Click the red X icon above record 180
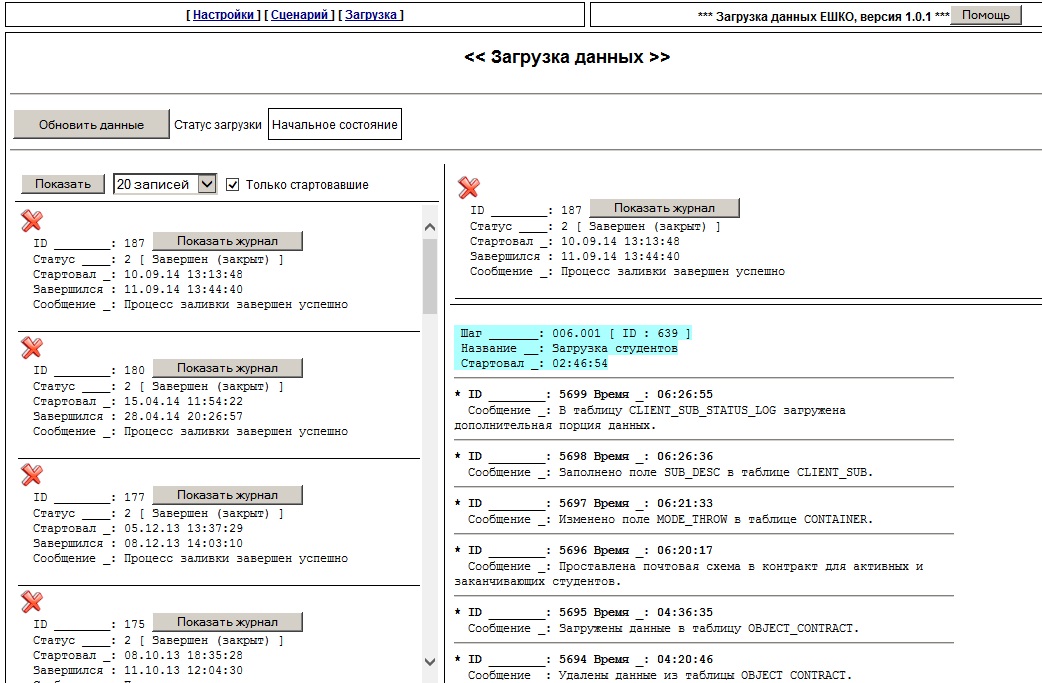The width and height of the screenshot is (1042, 683). 32,347
